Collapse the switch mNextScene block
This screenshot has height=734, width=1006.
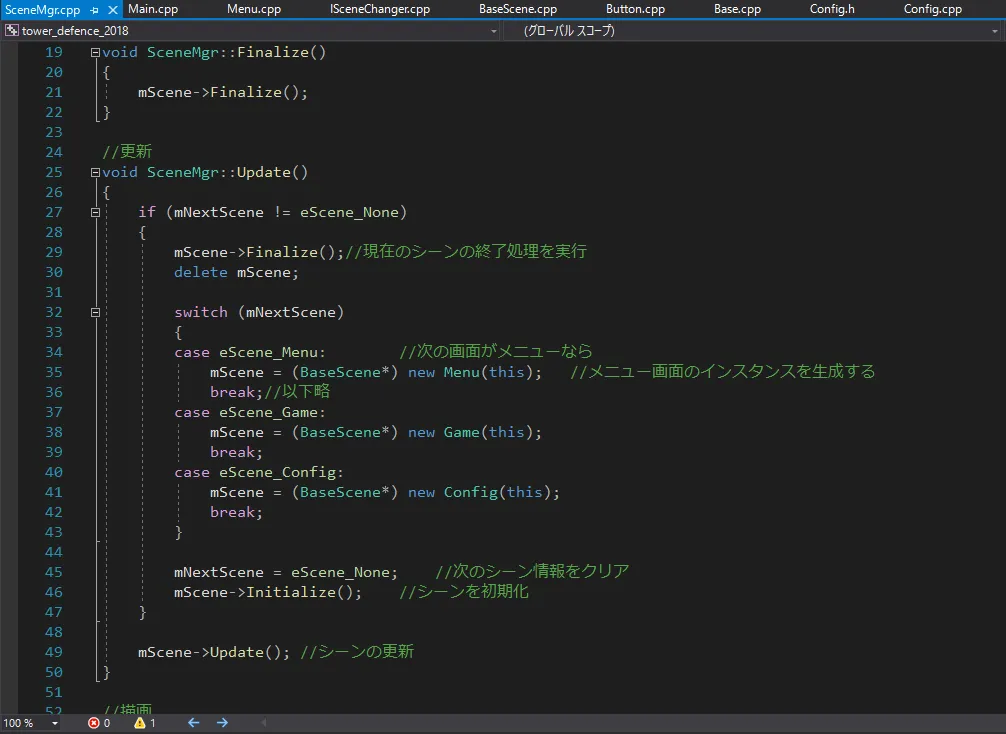point(95,312)
